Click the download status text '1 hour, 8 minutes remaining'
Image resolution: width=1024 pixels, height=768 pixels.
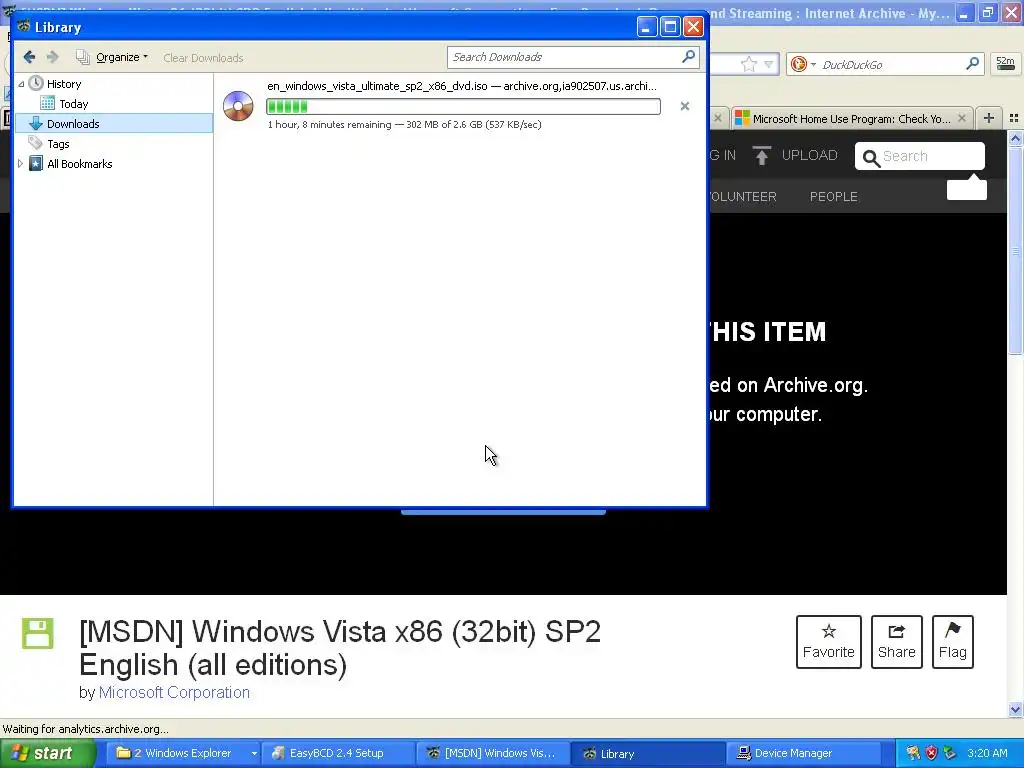pos(329,124)
